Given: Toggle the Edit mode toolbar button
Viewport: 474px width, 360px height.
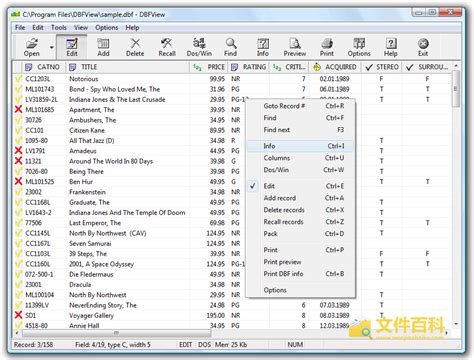Looking at the screenshot, I should [72, 47].
